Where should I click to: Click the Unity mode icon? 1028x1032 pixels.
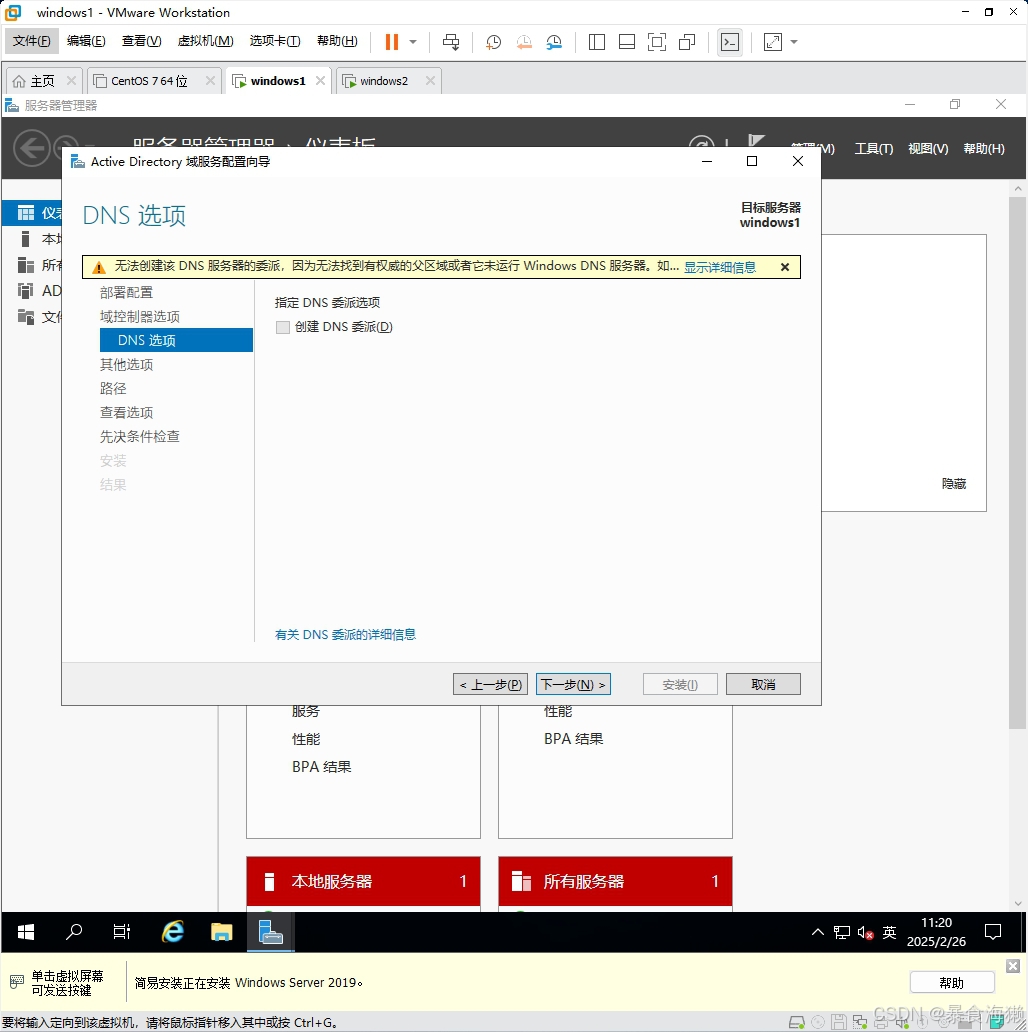pyautogui.click(x=687, y=42)
